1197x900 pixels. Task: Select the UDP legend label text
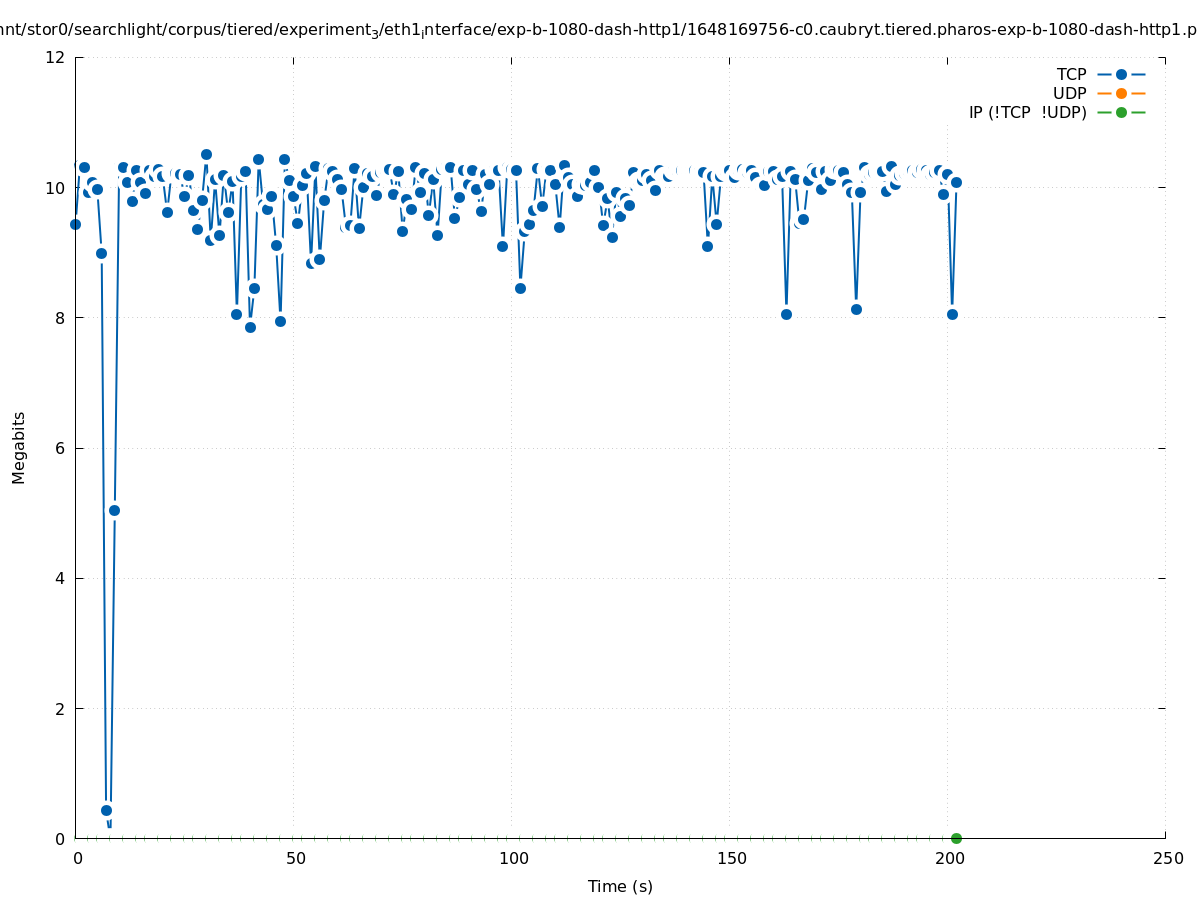pyautogui.click(x=1069, y=93)
